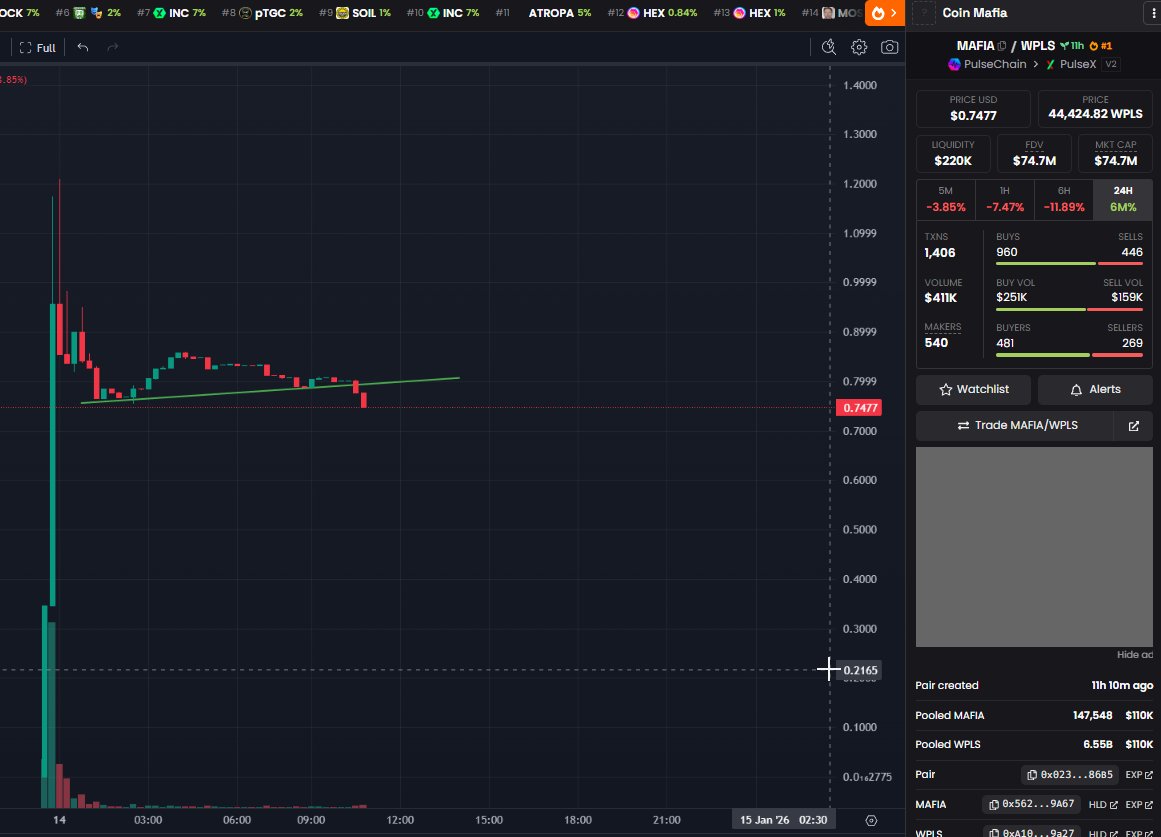Select the 6H timeframe stats tab
The height and width of the screenshot is (837, 1161).
1064,199
